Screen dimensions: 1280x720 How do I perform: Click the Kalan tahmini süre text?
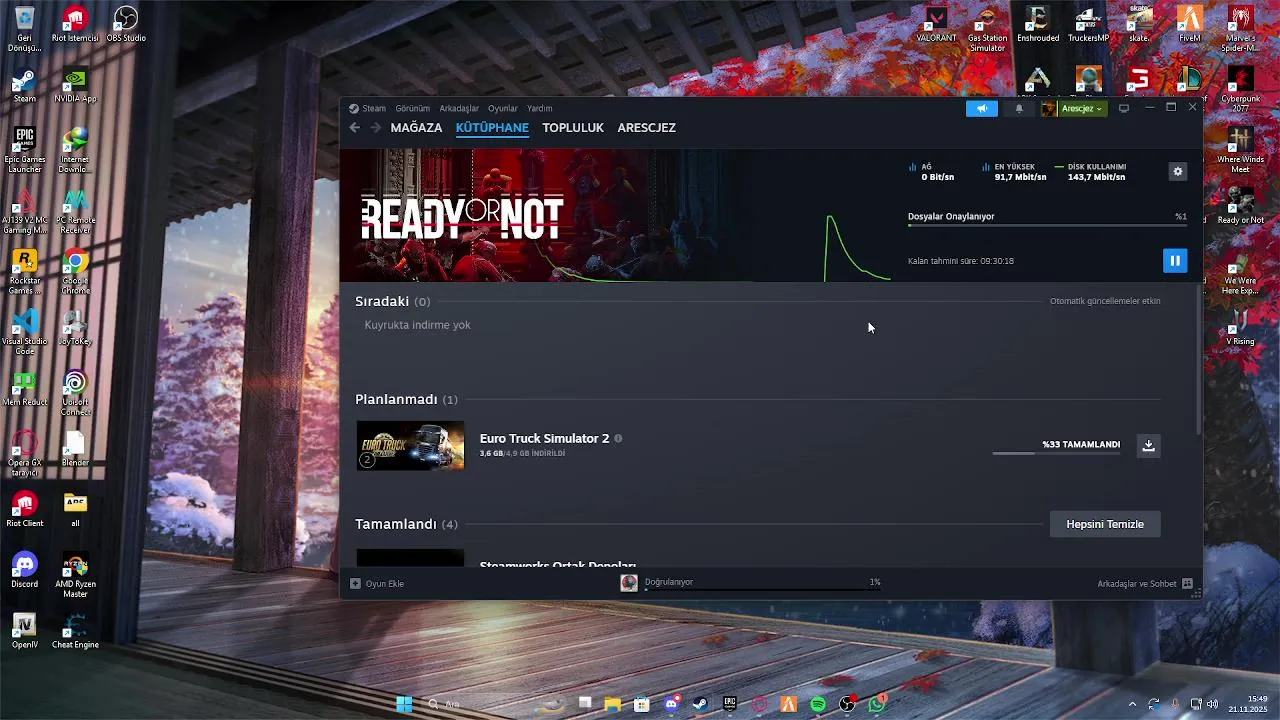[961, 261]
